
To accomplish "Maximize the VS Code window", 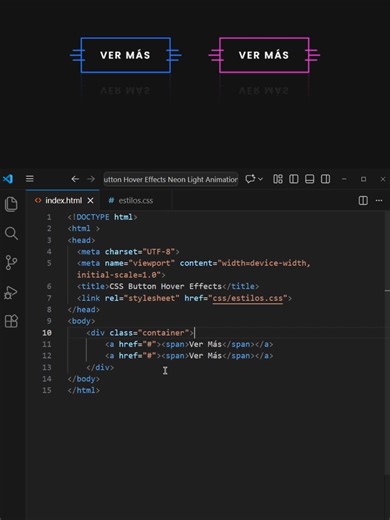I will pyautogui.click(x=363, y=179).
